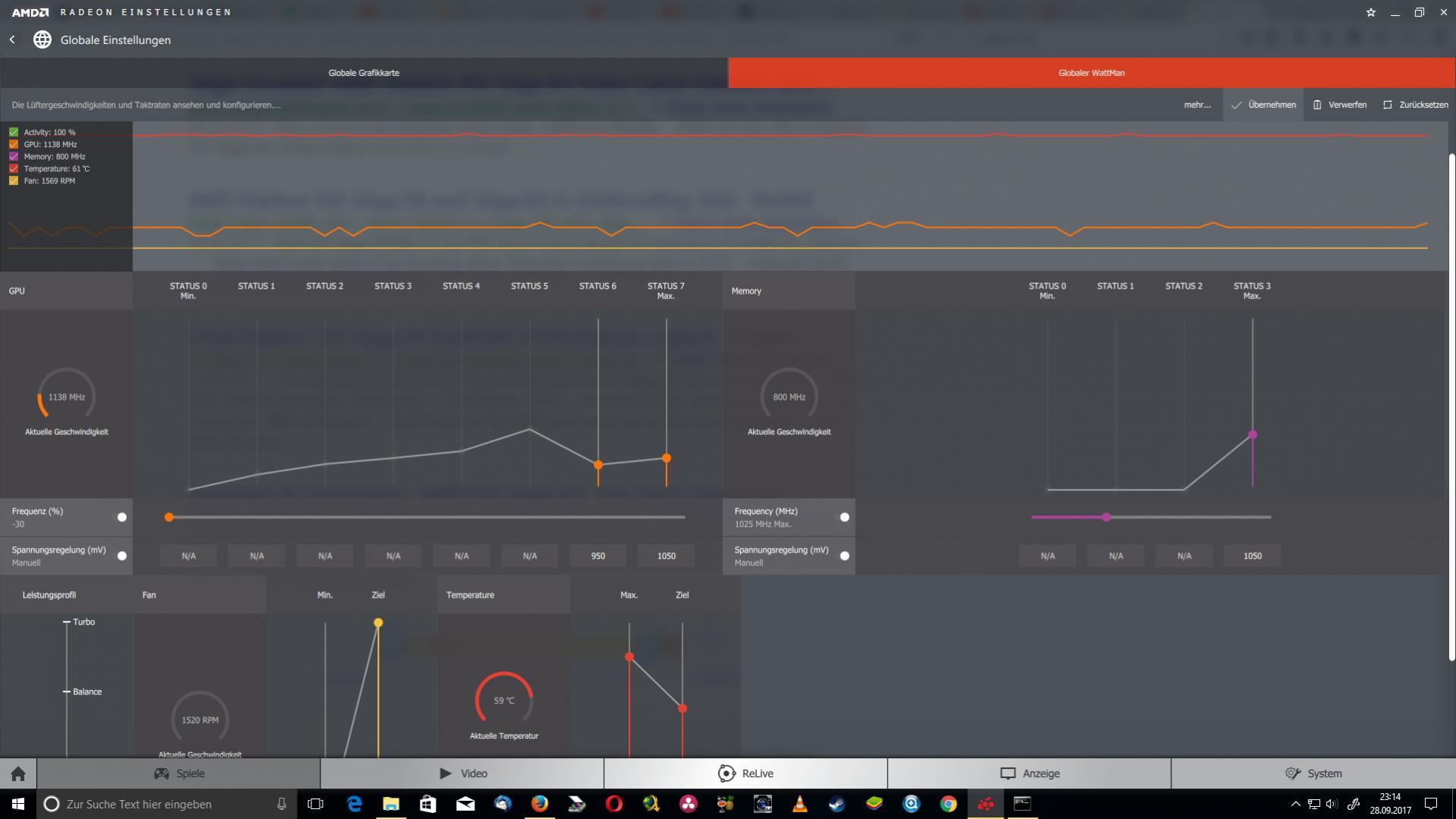Toggle GPU Spannungsregelung manual switch
The image size is (1456, 819).
click(121, 556)
